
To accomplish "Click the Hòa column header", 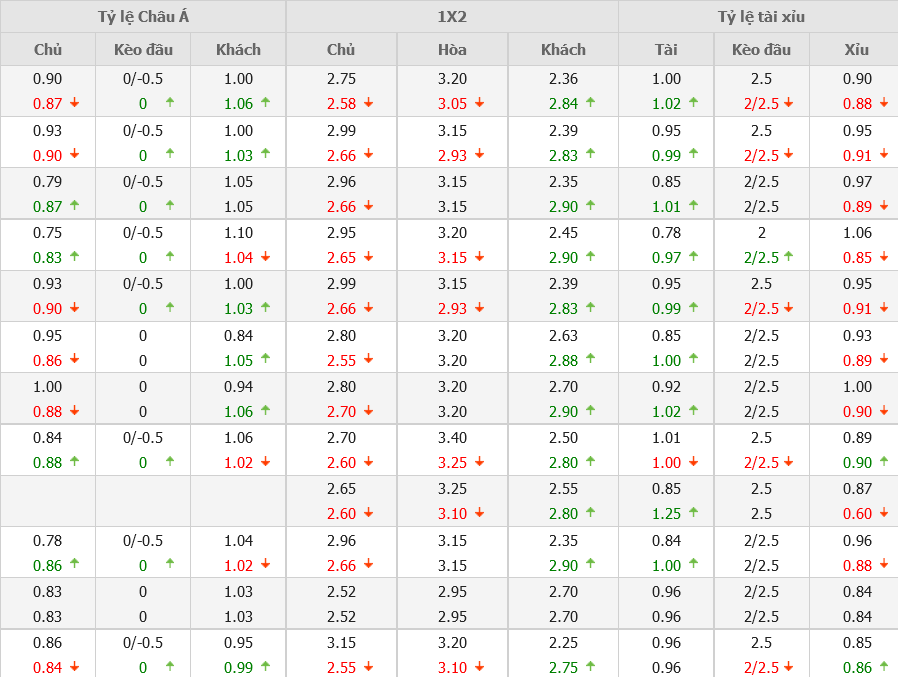I will [x=452, y=49].
